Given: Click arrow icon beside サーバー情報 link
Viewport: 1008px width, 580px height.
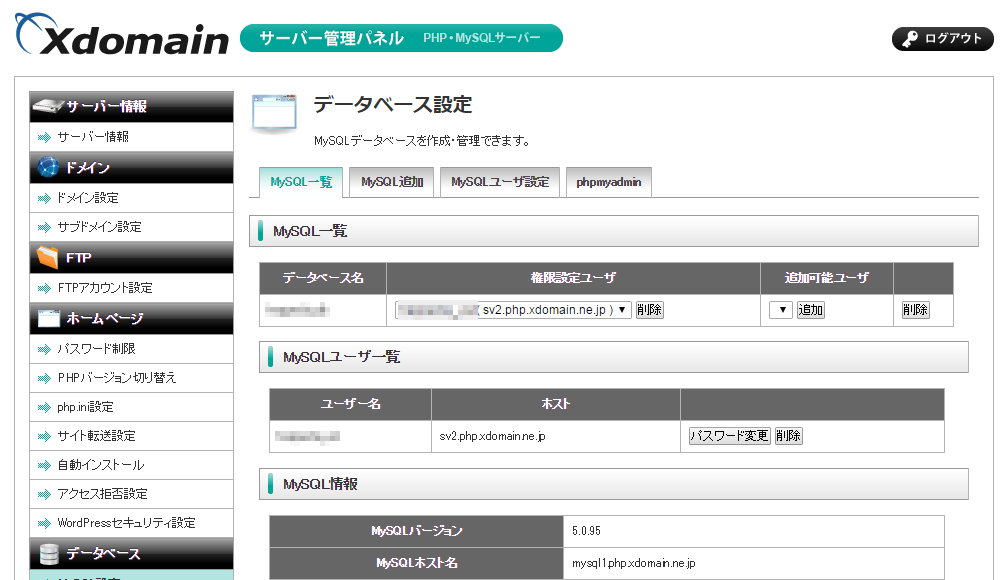Looking at the screenshot, I should coord(44,137).
